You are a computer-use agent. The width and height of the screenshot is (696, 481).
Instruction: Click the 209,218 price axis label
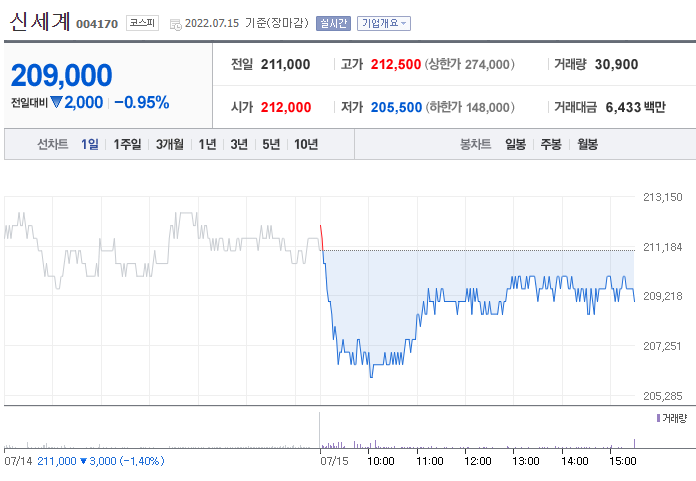[663, 296]
